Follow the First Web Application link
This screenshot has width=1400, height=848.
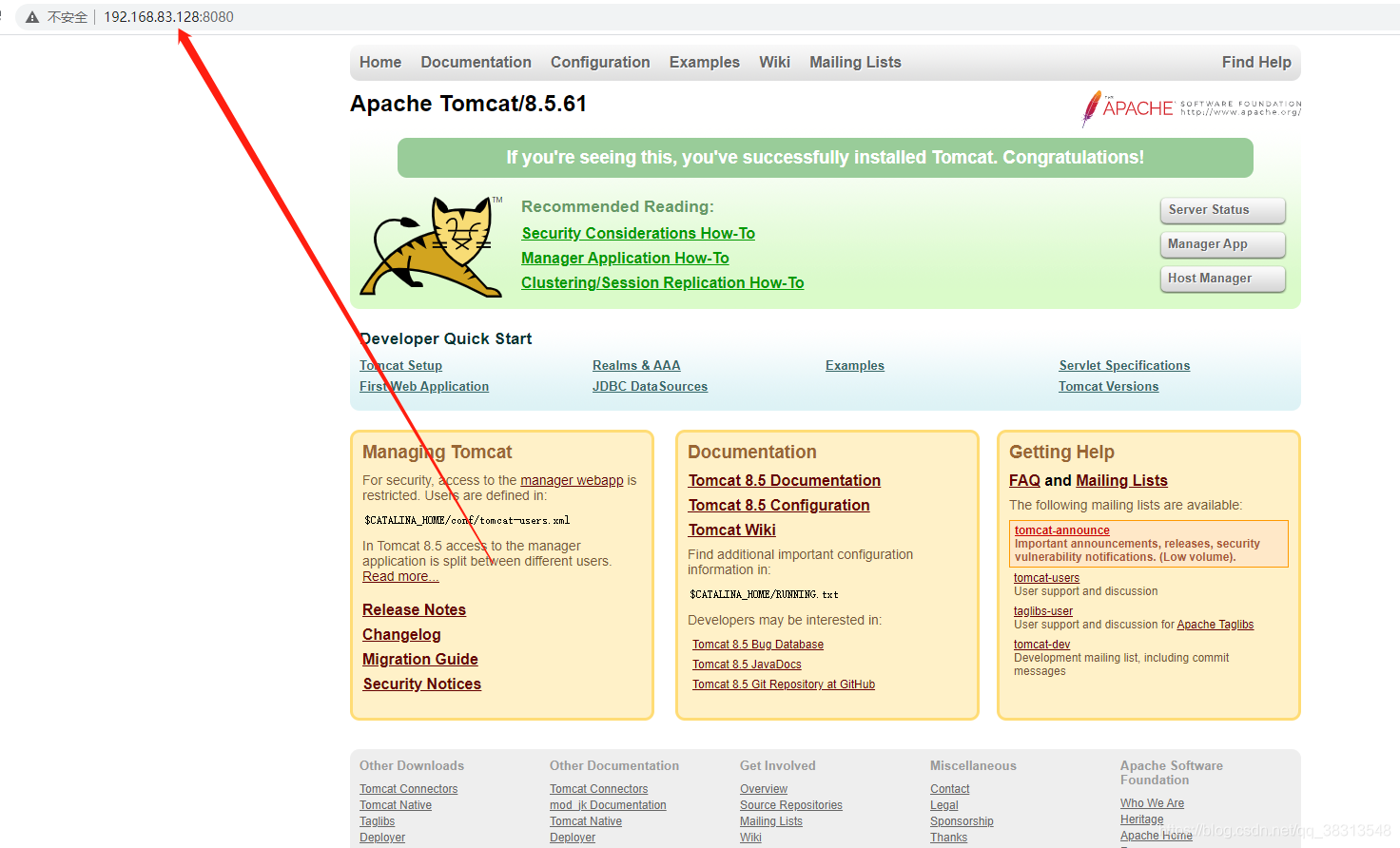pyautogui.click(x=424, y=387)
